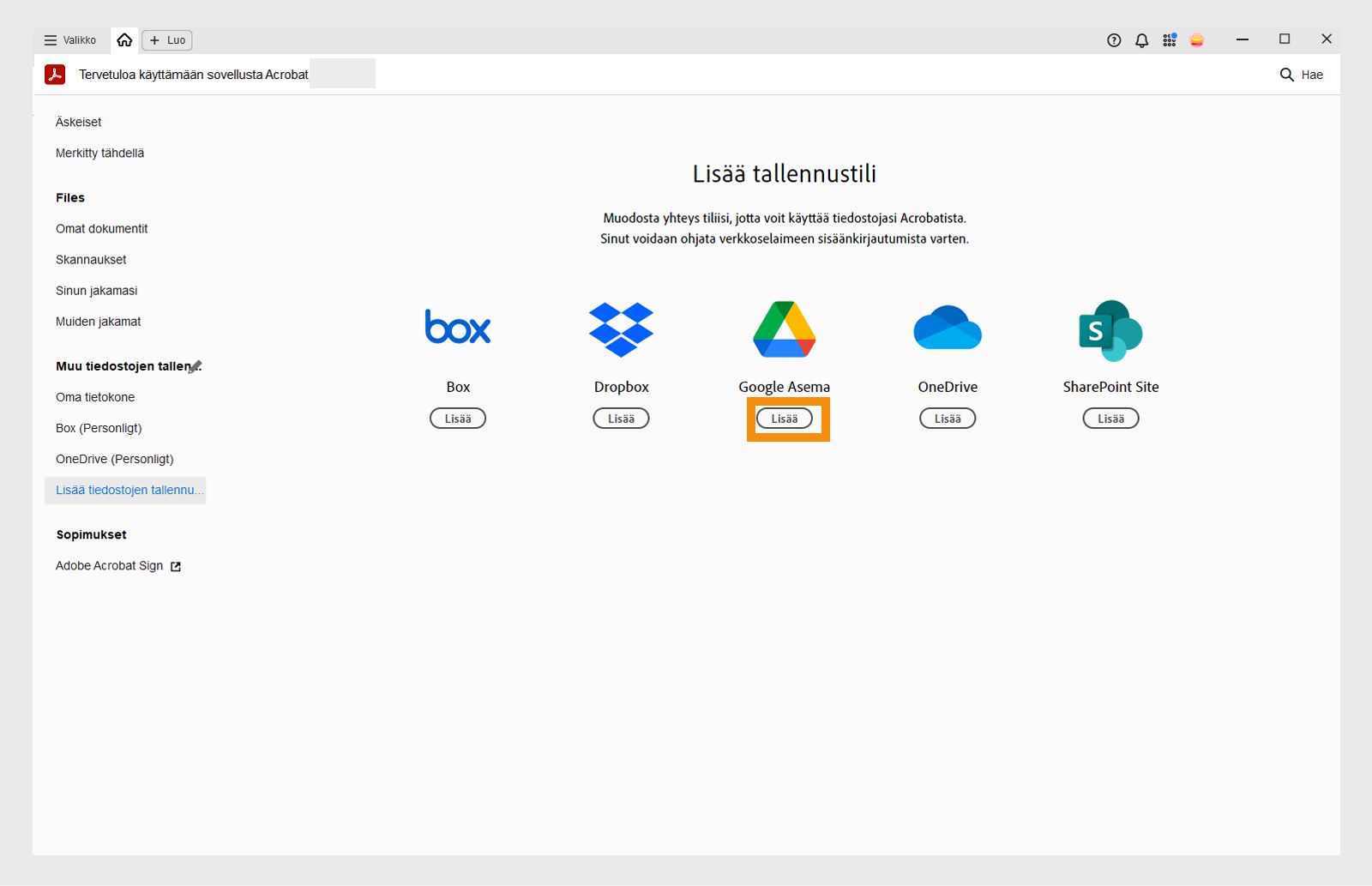Click Lisää under Google Asema
Screen dimensions: 1372x886
(x=784, y=419)
